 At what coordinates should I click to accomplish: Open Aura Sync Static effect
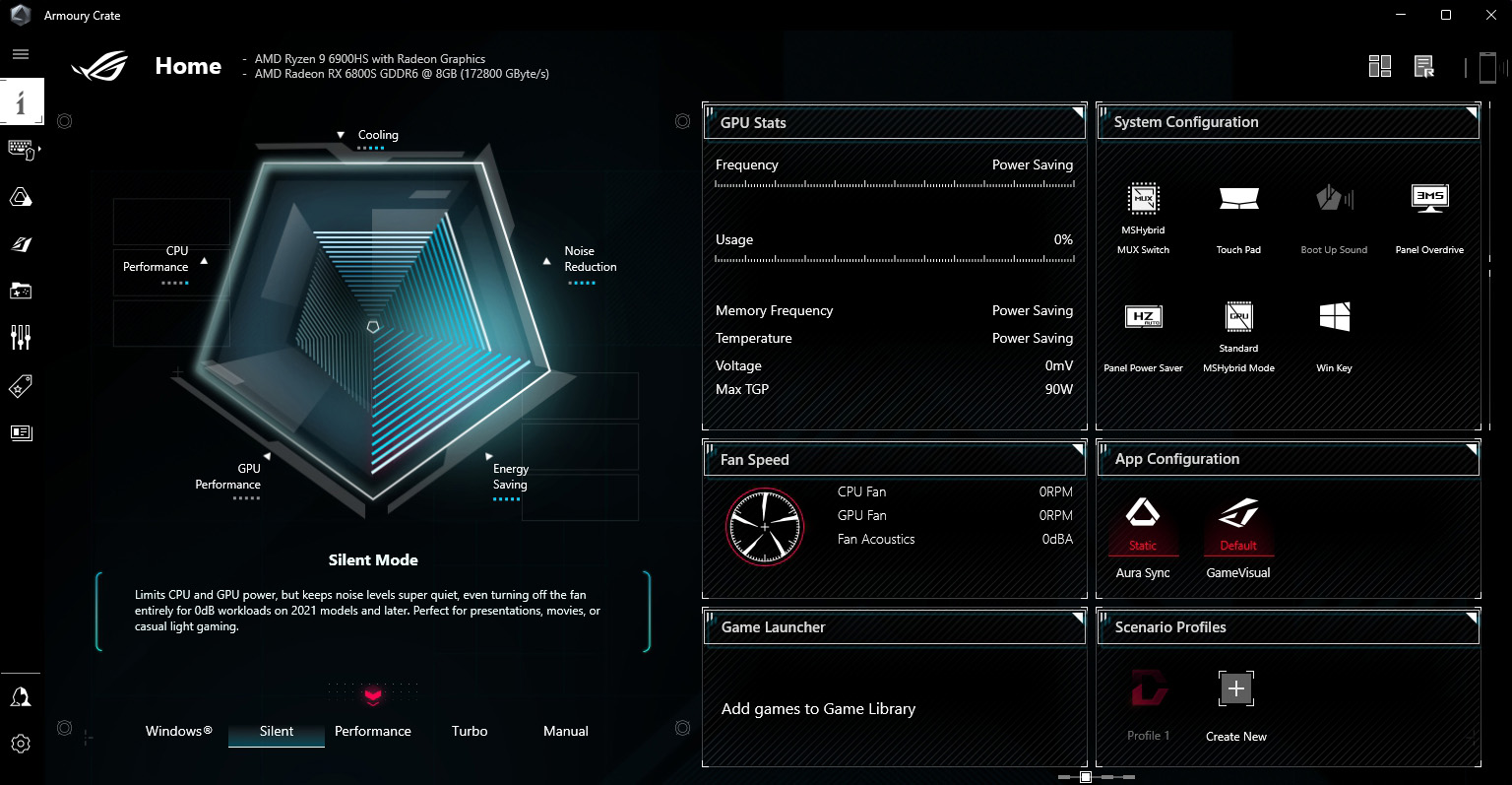tap(1143, 537)
